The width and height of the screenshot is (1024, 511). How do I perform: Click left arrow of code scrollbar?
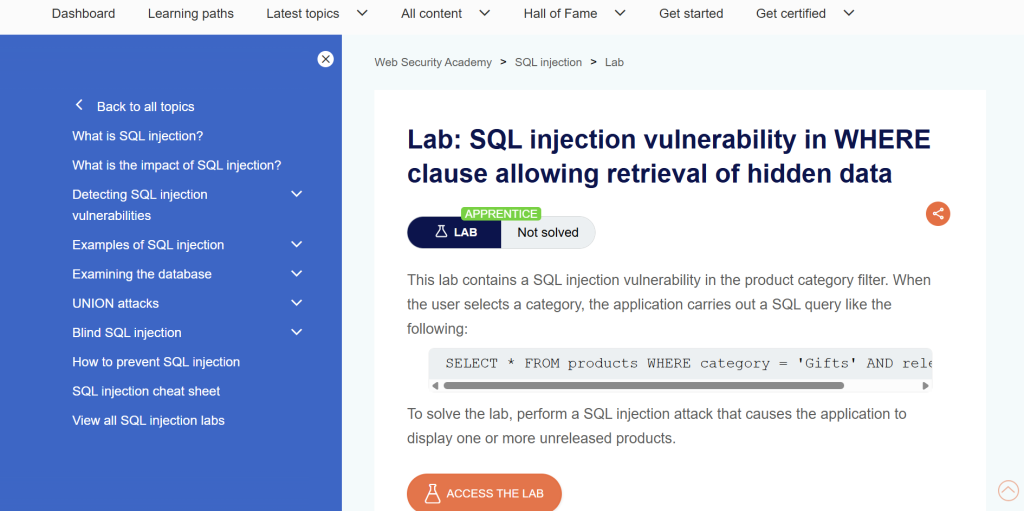[x=435, y=386]
